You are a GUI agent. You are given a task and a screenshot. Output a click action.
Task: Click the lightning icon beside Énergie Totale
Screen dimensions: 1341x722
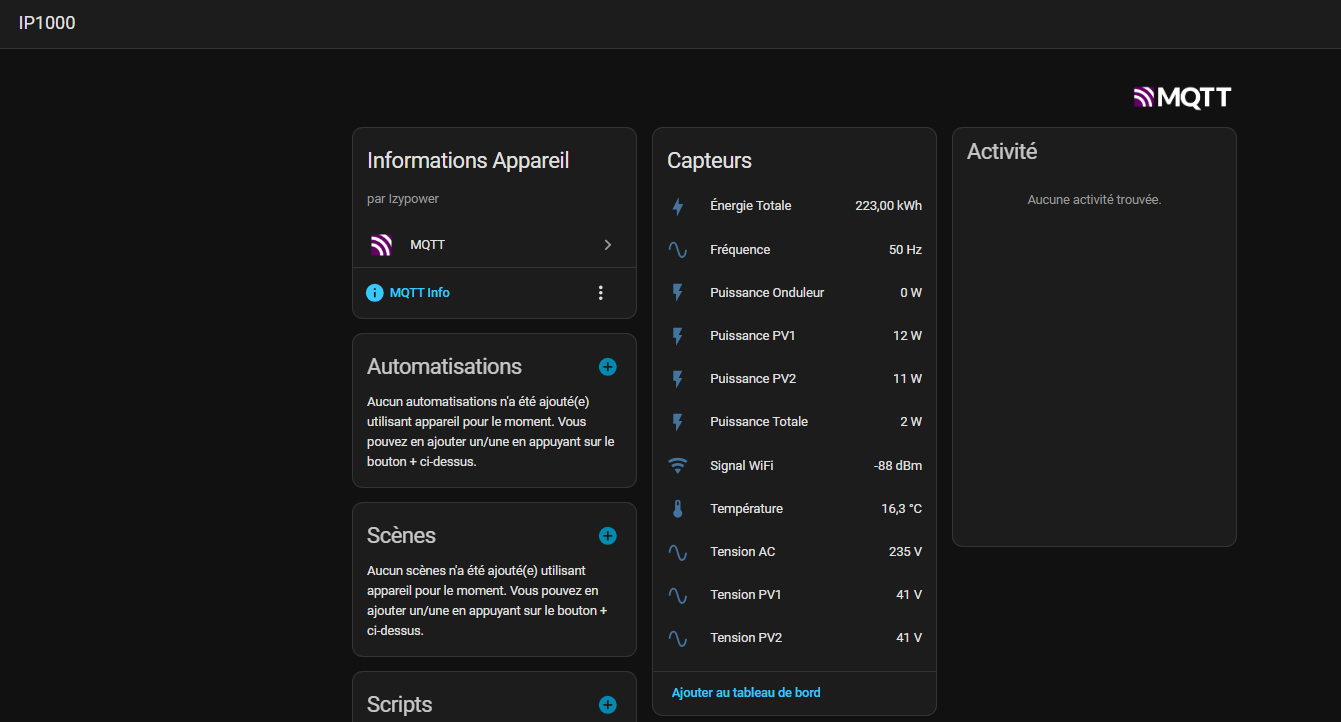[x=678, y=207]
